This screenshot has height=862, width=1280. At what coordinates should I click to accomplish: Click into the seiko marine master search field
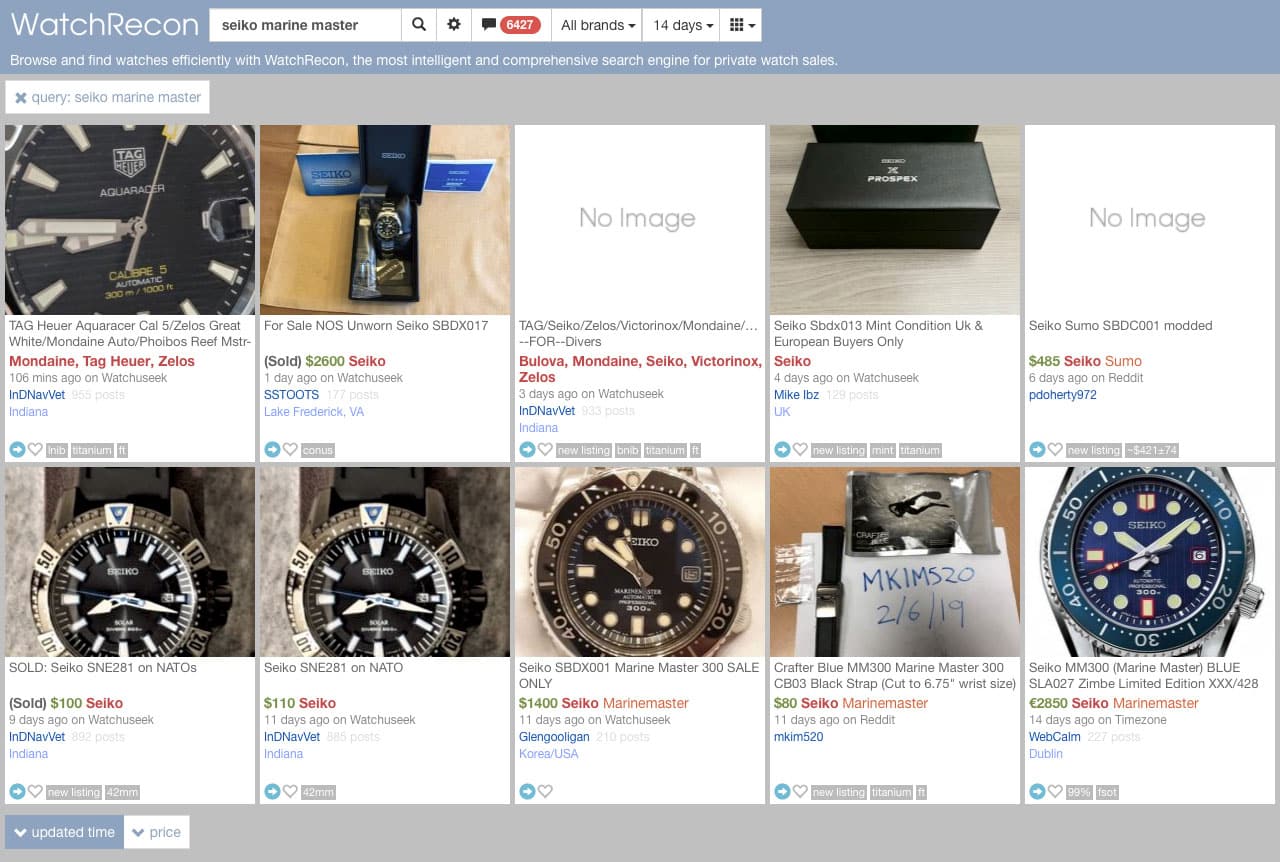tap(305, 25)
